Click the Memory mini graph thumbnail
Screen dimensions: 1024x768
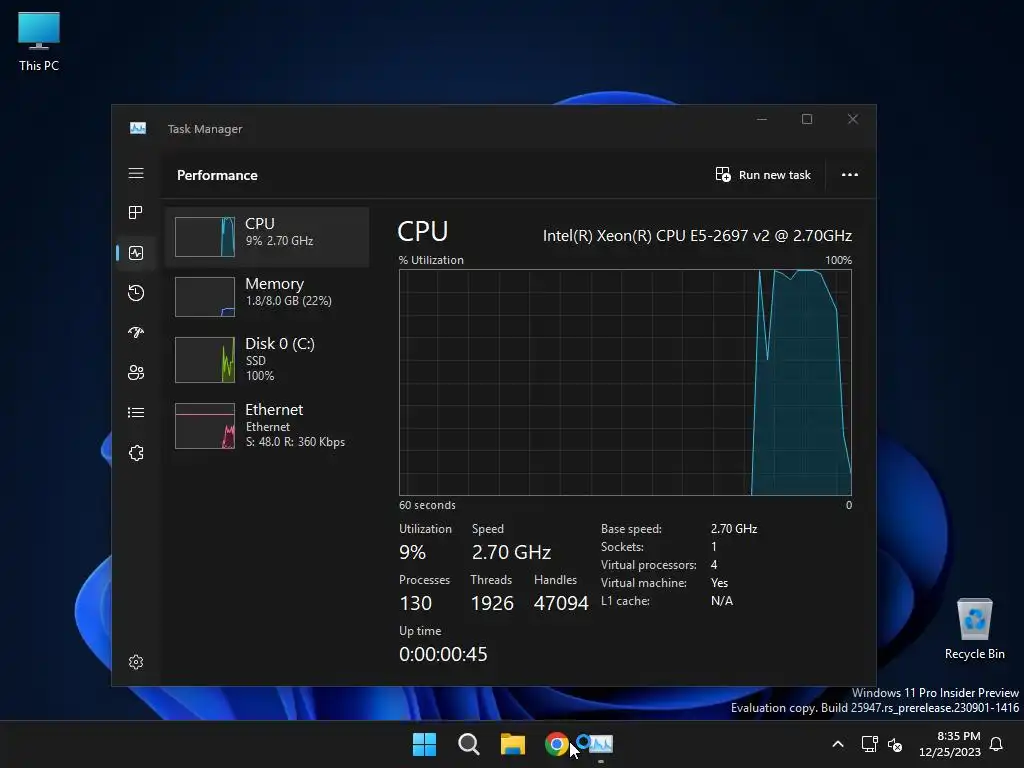point(205,296)
